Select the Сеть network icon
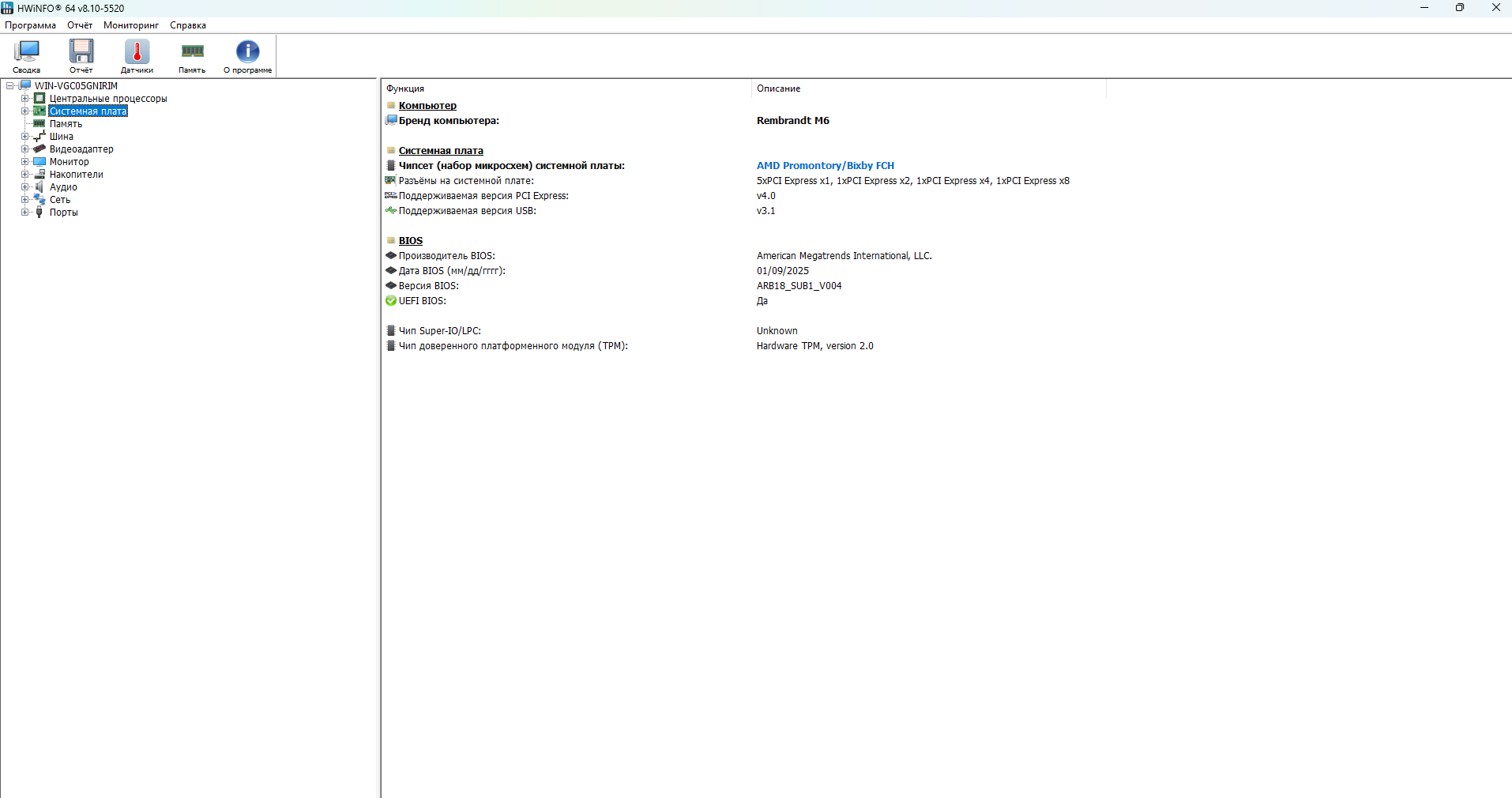The image size is (1512, 798). tap(39, 200)
